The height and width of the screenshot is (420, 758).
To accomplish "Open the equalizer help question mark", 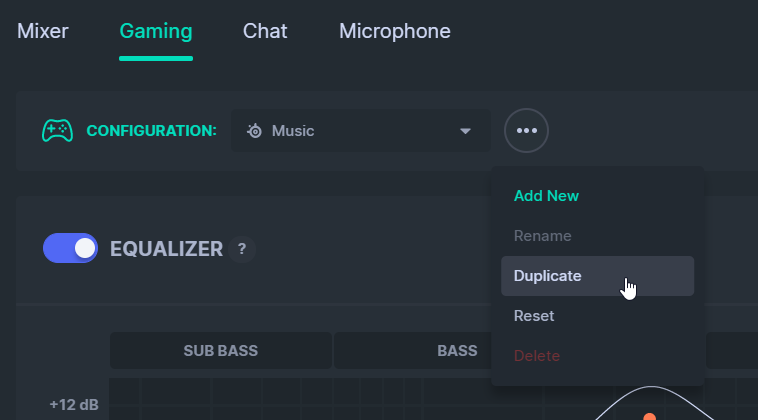I will pos(242,249).
